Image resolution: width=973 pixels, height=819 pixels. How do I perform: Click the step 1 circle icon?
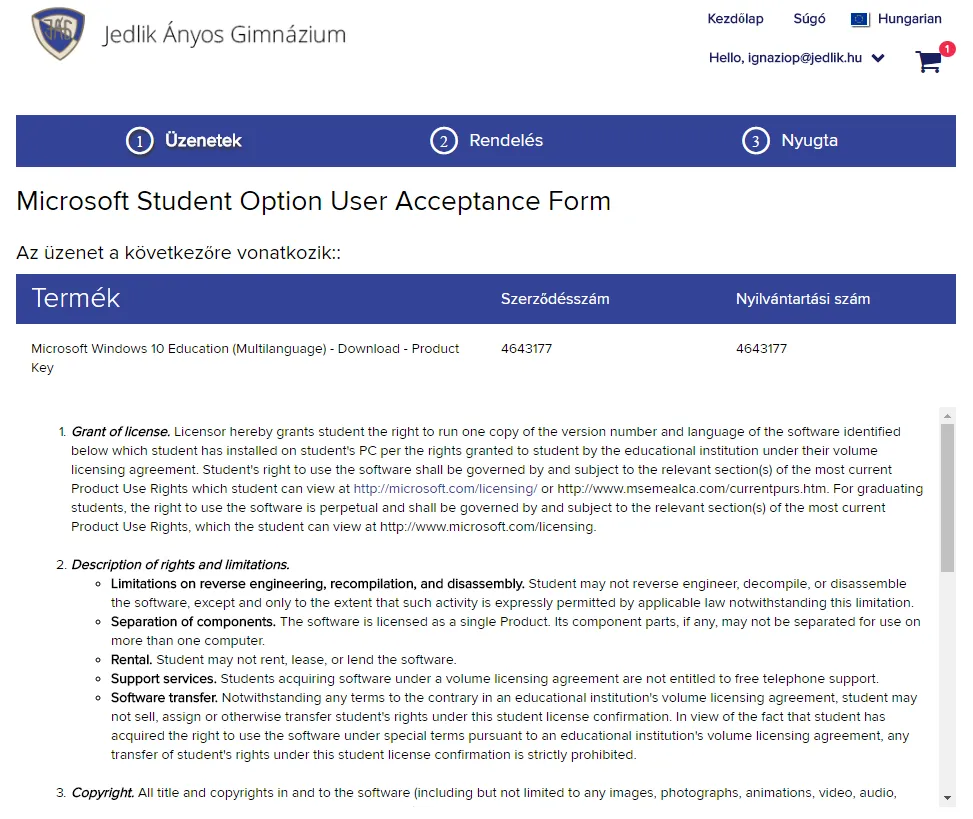[x=140, y=141]
